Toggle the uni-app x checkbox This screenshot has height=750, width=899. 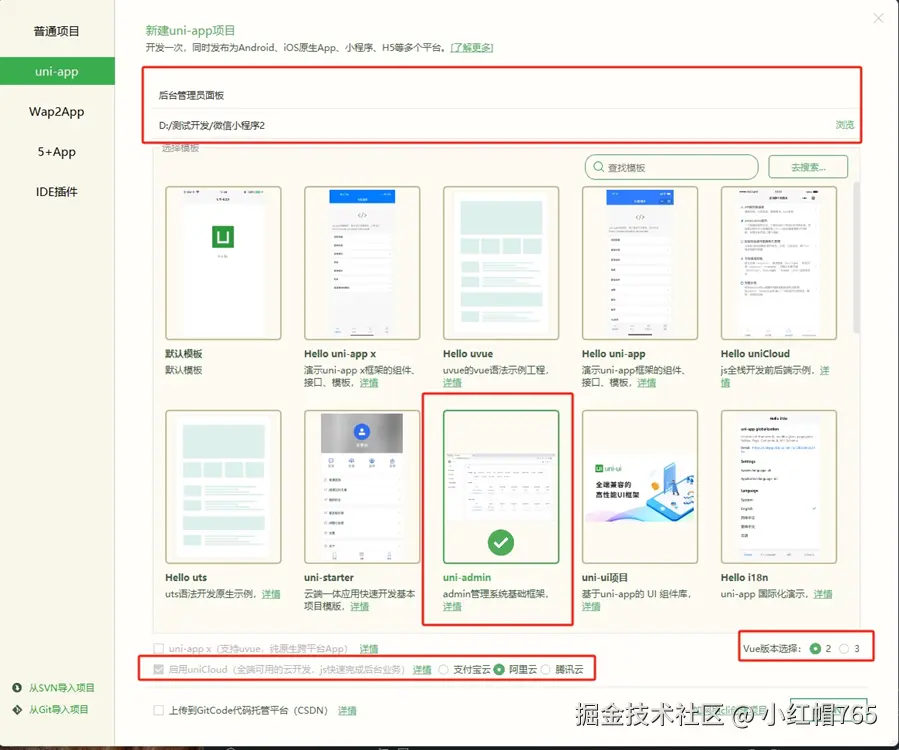(x=159, y=649)
